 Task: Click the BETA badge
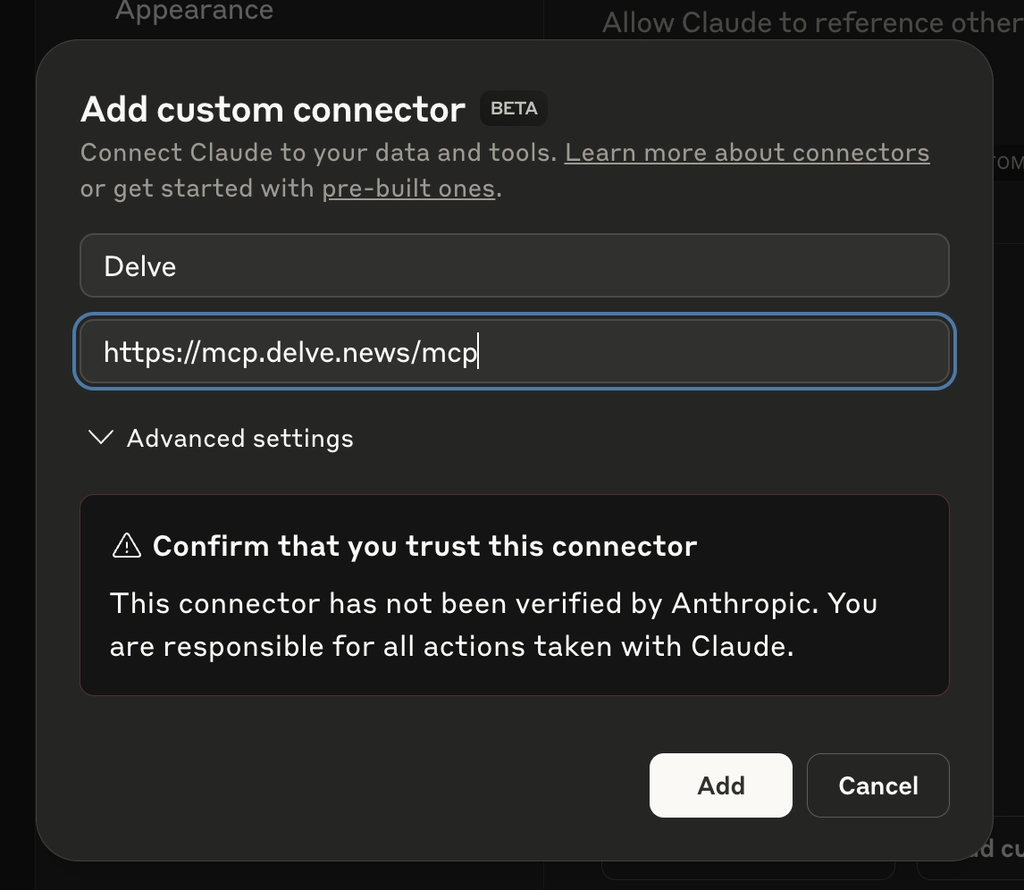pos(514,108)
